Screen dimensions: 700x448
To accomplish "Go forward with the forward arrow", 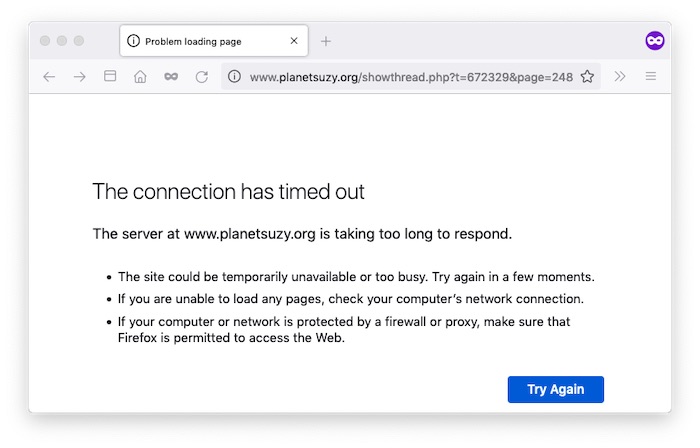I will 79,77.
